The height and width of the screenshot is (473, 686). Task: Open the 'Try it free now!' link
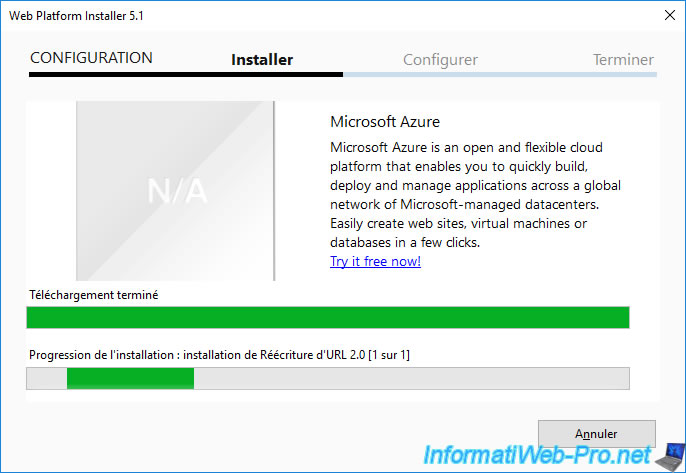375,261
